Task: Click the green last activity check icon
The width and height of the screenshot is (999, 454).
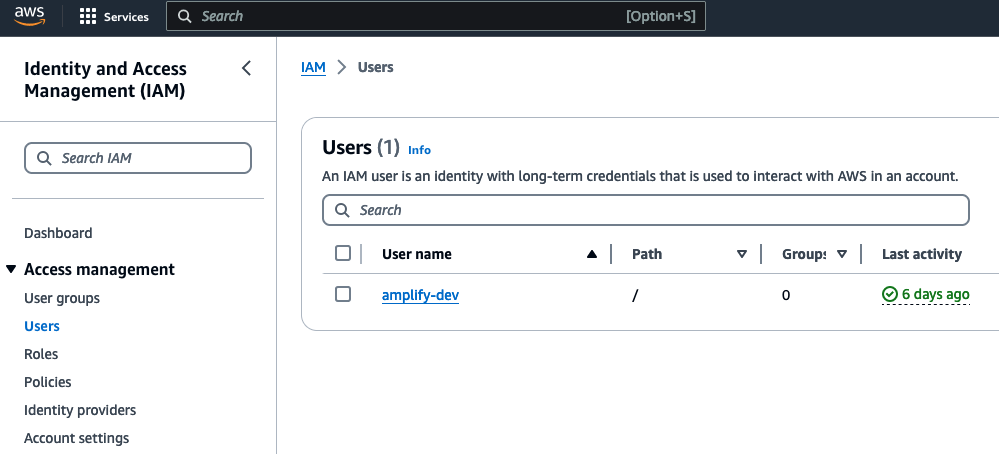Action: (890, 295)
